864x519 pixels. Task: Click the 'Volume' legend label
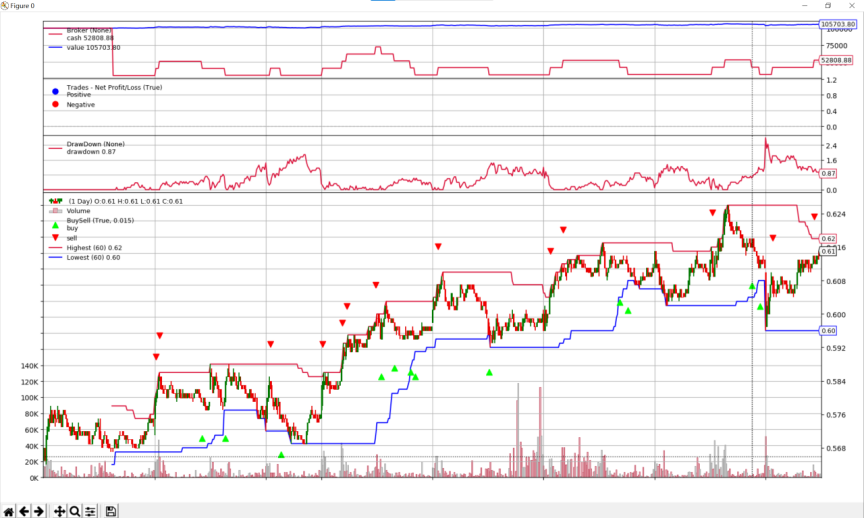[x=78, y=210]
